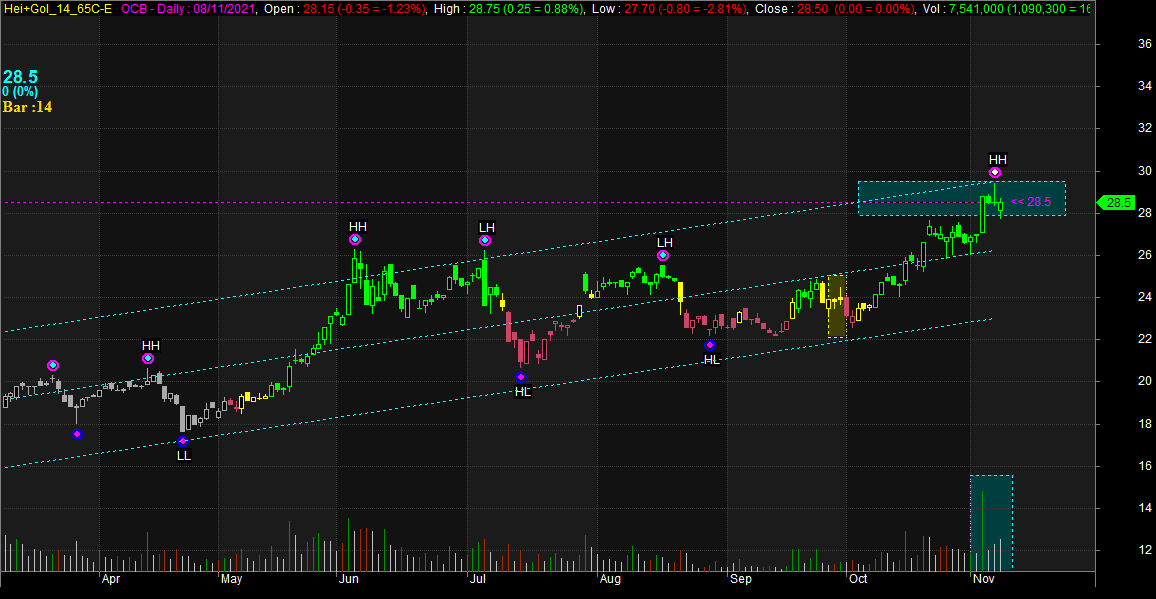1156x599 pixels.
Task: Click the green 28.5 price tag on axis
Action: point(1118,203)
